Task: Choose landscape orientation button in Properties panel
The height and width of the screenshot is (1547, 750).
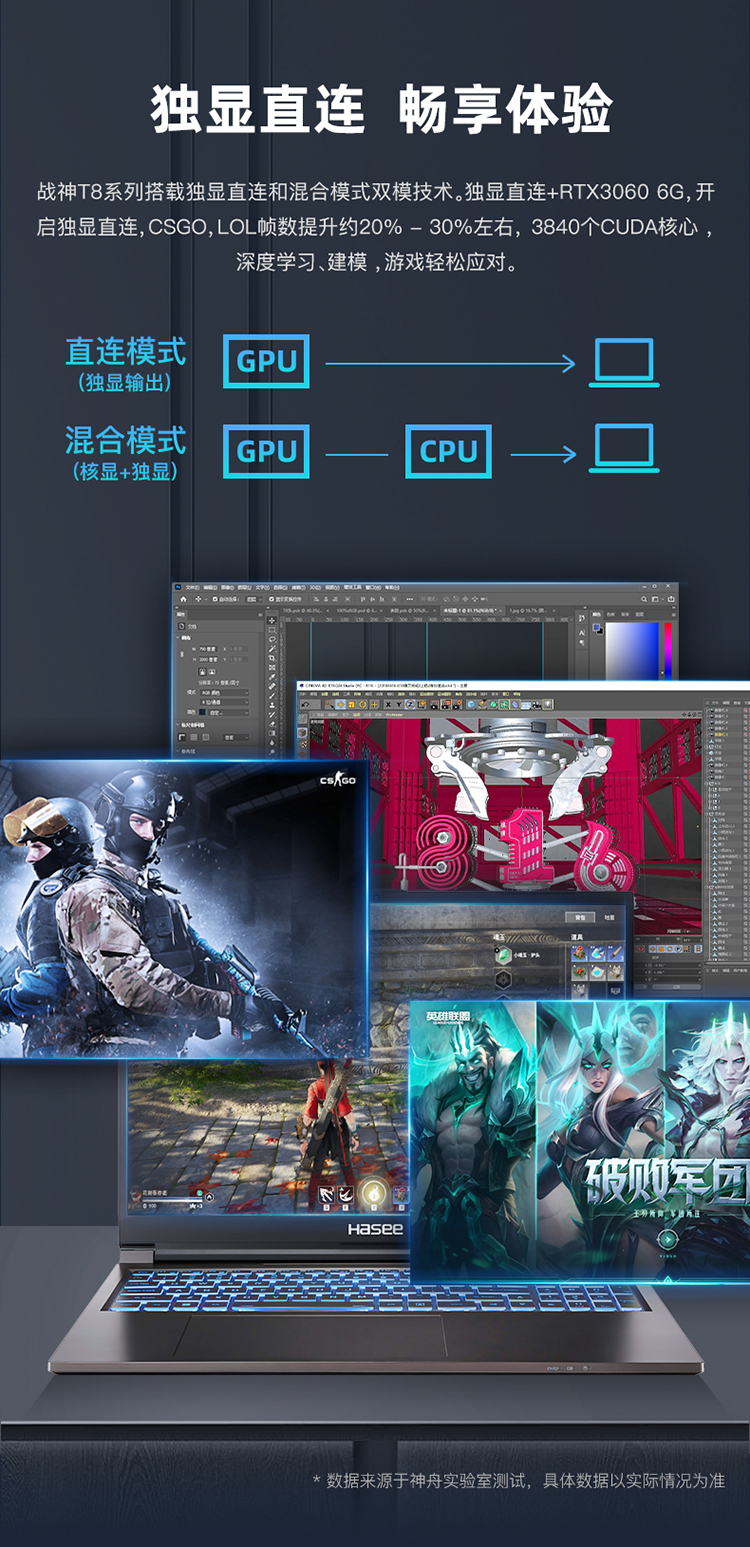Action: coord(212,672)
